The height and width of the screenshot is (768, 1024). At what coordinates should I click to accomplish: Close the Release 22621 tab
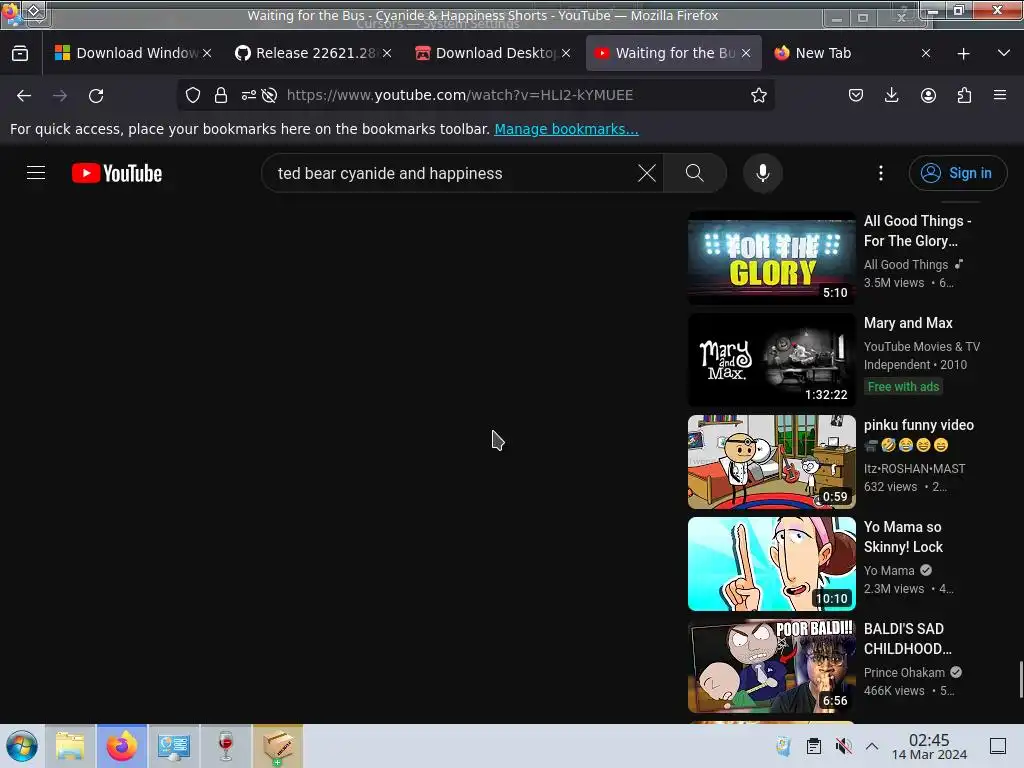pyautogui.click(x=387, y=54)
